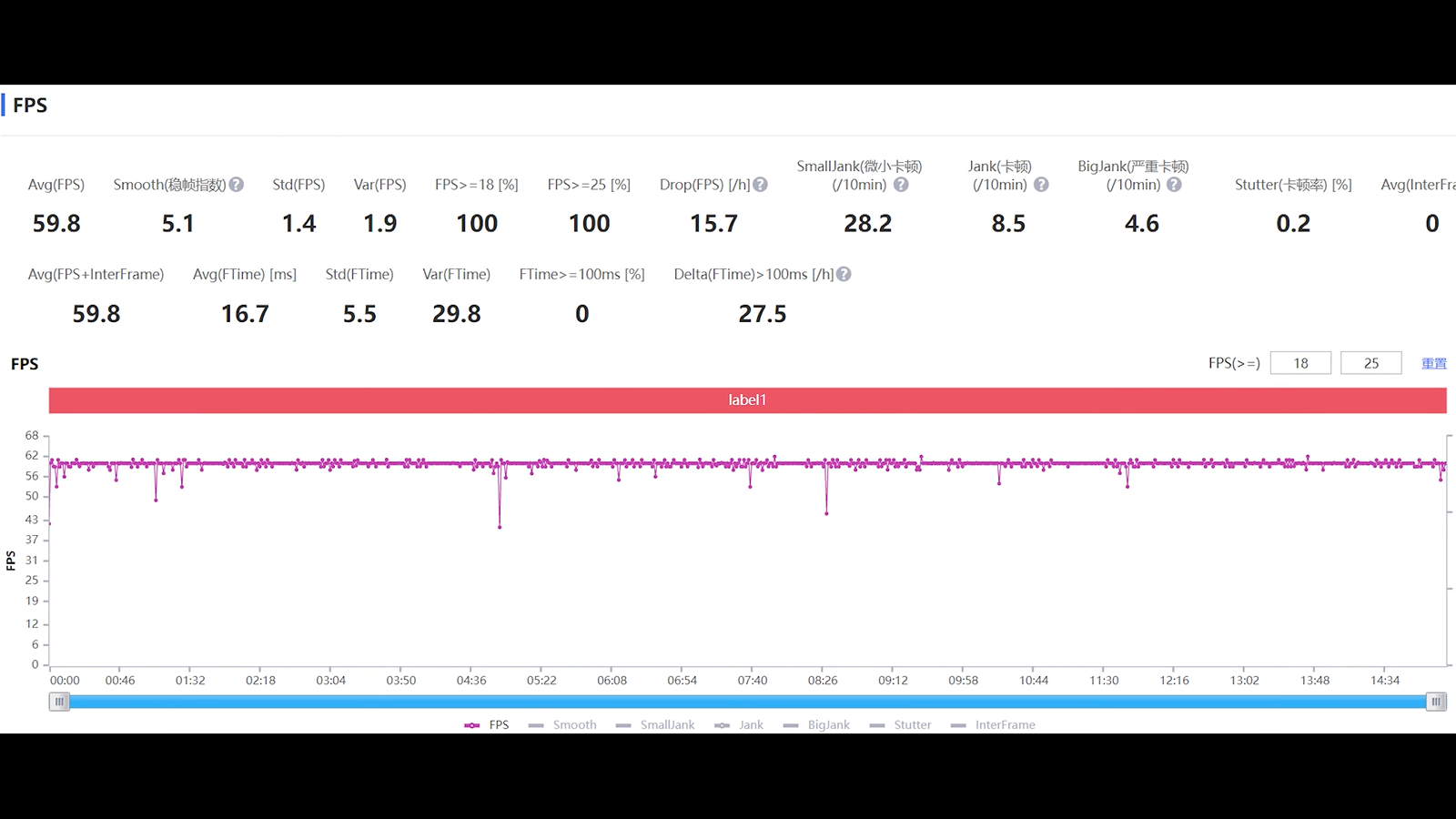Click the left handle of the time range slider
This screenshot has height=819, width=1456.
tap(59, 702)
